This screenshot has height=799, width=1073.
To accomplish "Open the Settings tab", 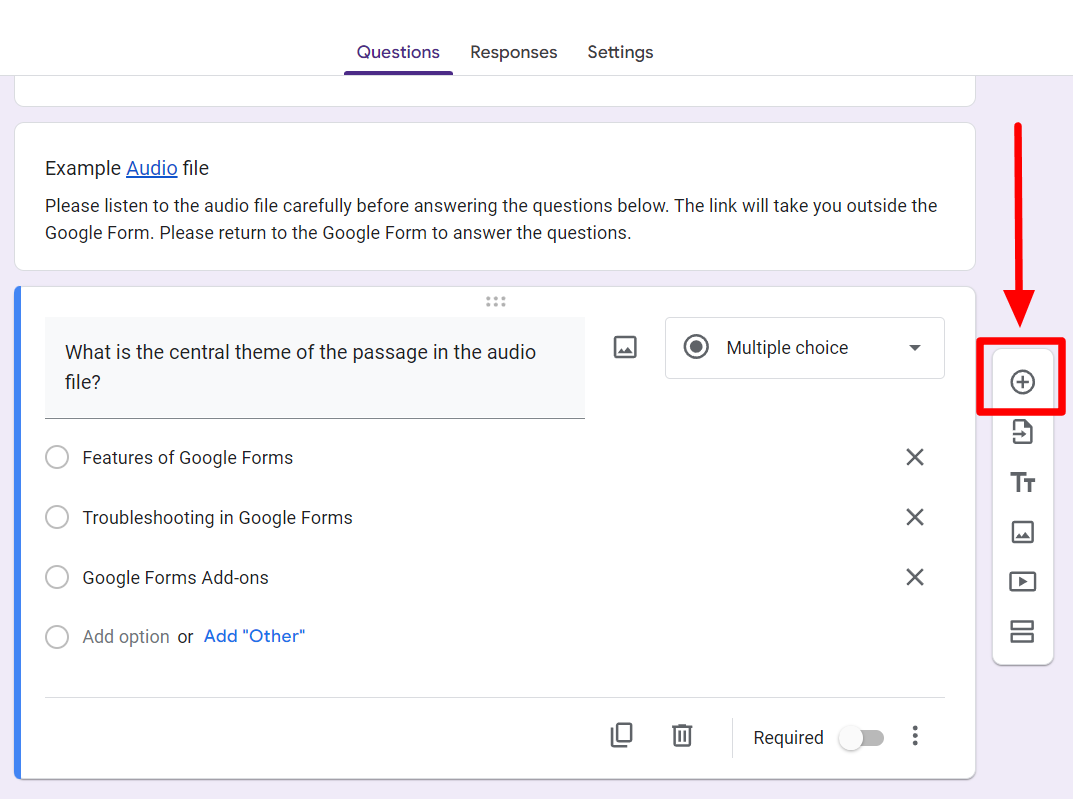I will pyautogui.click(x=620, y=51).
